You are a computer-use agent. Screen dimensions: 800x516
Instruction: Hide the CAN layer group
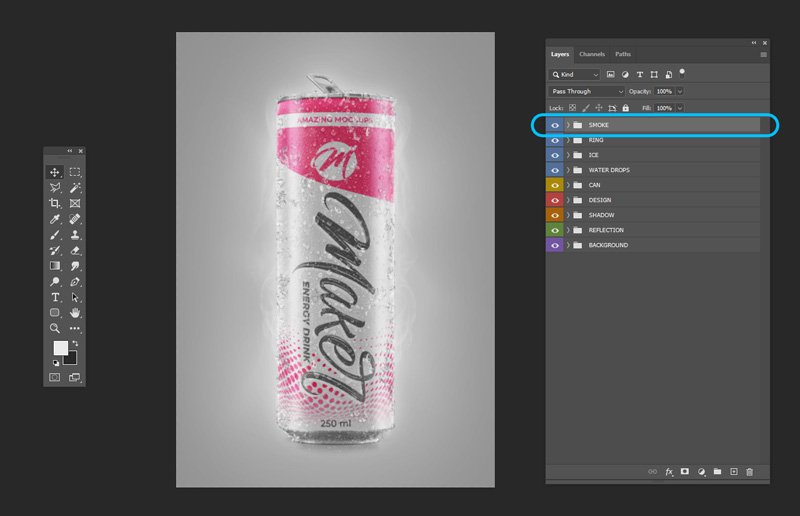click(x=555, y=185)
